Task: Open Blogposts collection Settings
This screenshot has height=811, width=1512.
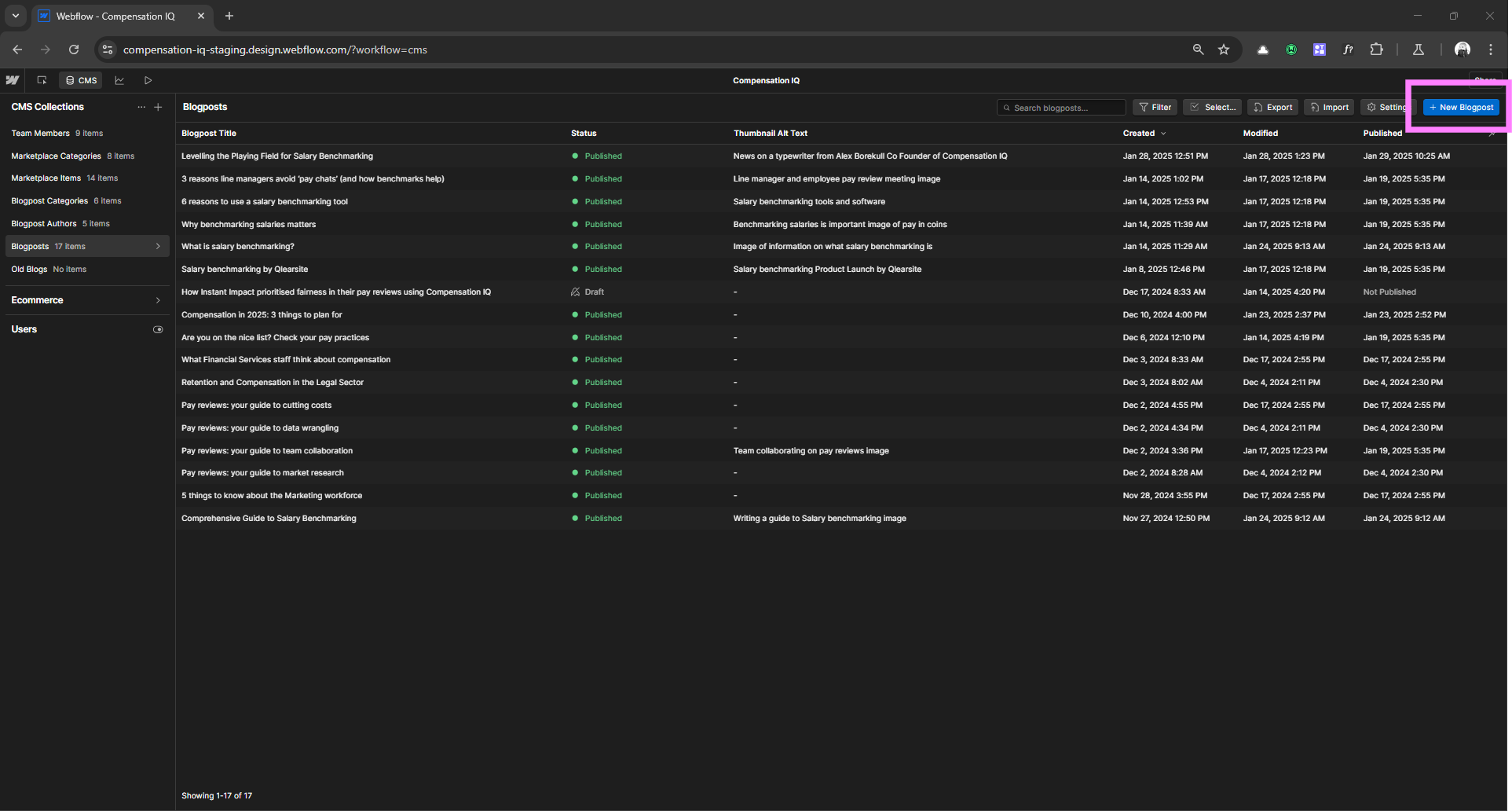Action: coord(1388,108)
